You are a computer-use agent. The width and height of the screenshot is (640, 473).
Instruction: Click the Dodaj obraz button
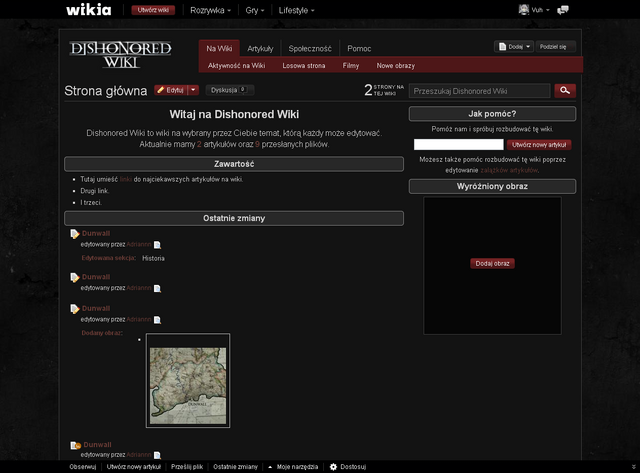(492, 263)
